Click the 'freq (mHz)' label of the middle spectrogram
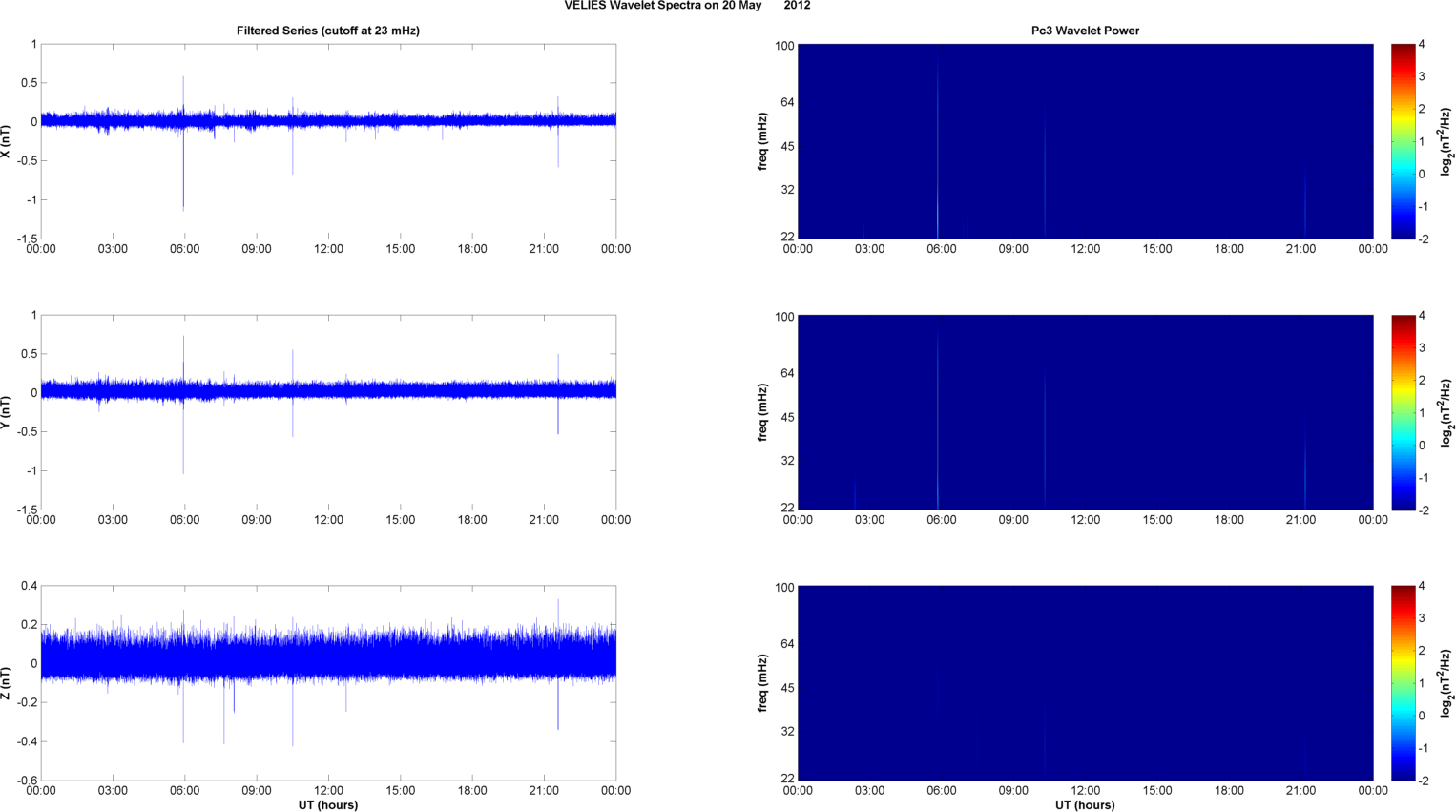Viewport: 1456px width, 812px height. point(763,412)
